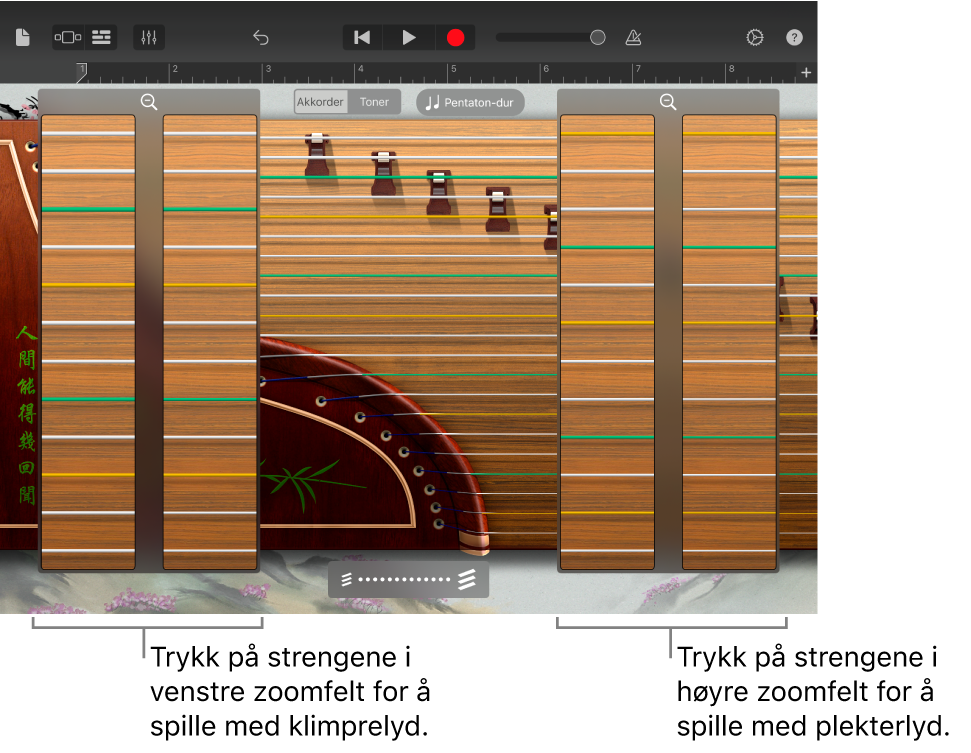
Task: Zoom out the right chord strip
Action: (x=668, y=101)
